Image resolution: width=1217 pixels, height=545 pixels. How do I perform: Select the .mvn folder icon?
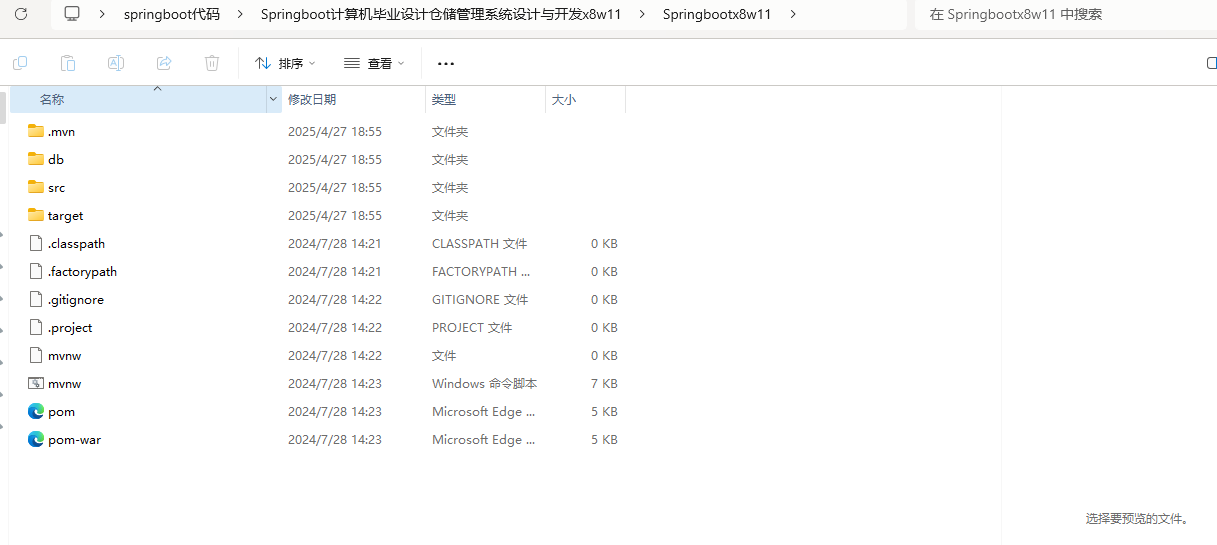pos(37,131)
